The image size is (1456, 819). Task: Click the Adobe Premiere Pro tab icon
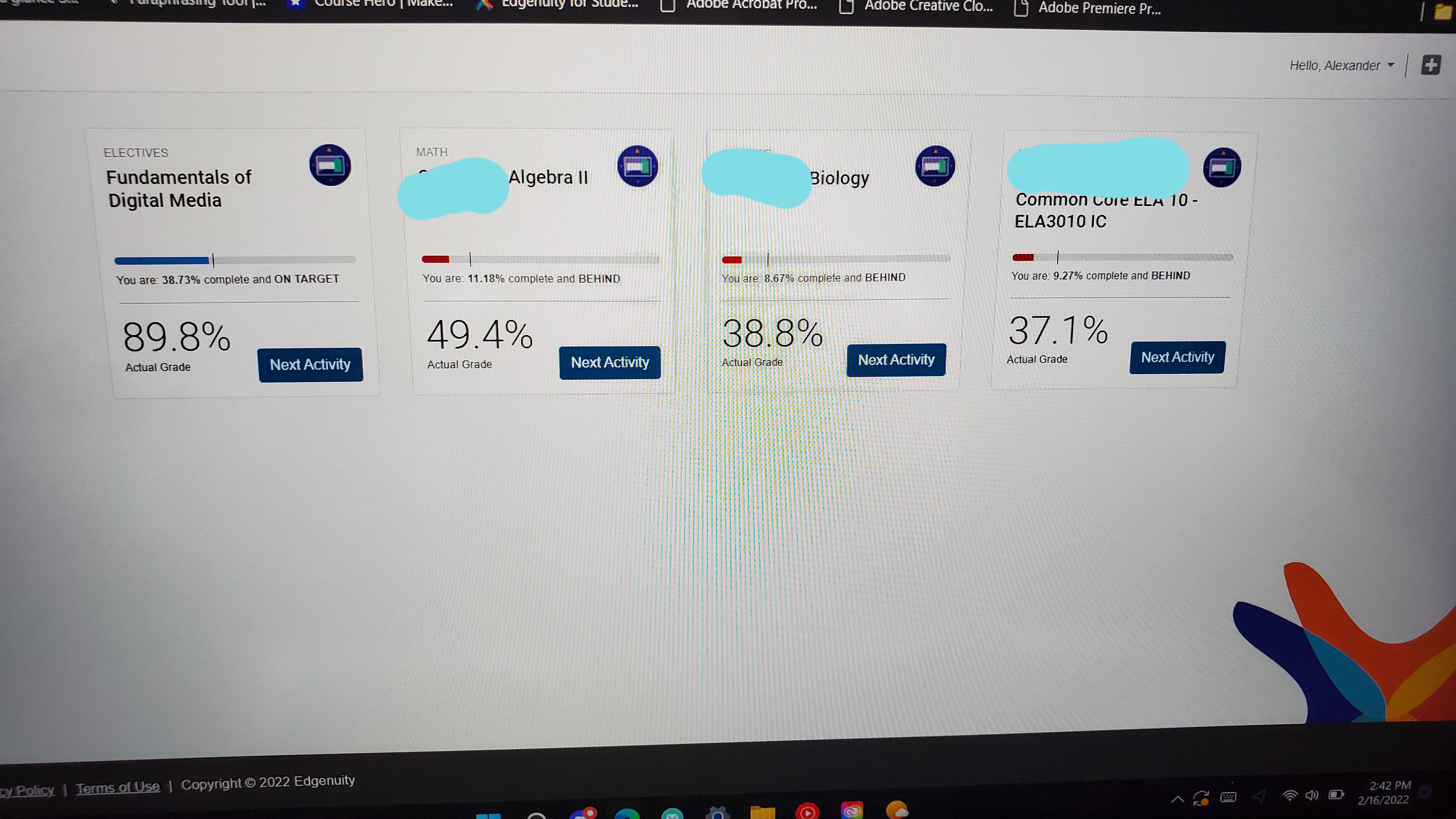[x=1020, y=7]
